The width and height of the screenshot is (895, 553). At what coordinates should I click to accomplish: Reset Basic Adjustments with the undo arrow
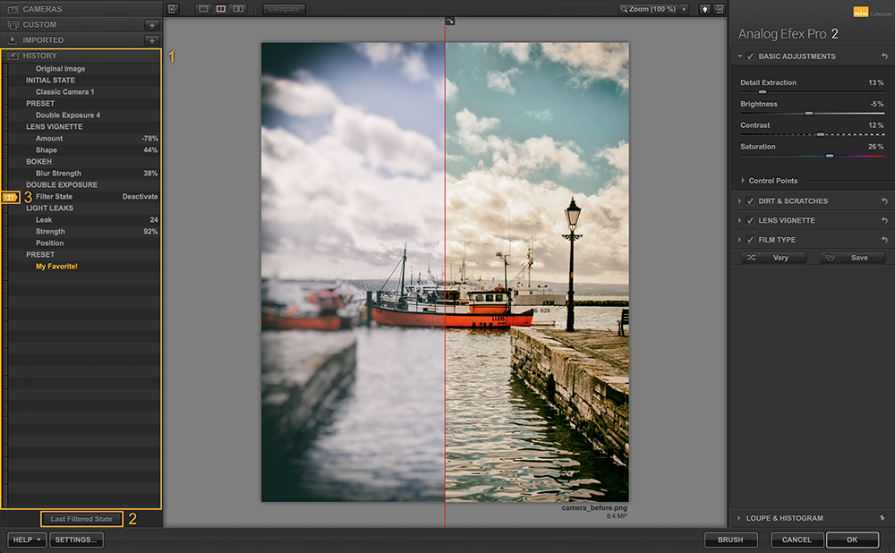pyautogui.click(x=884, y=57)
